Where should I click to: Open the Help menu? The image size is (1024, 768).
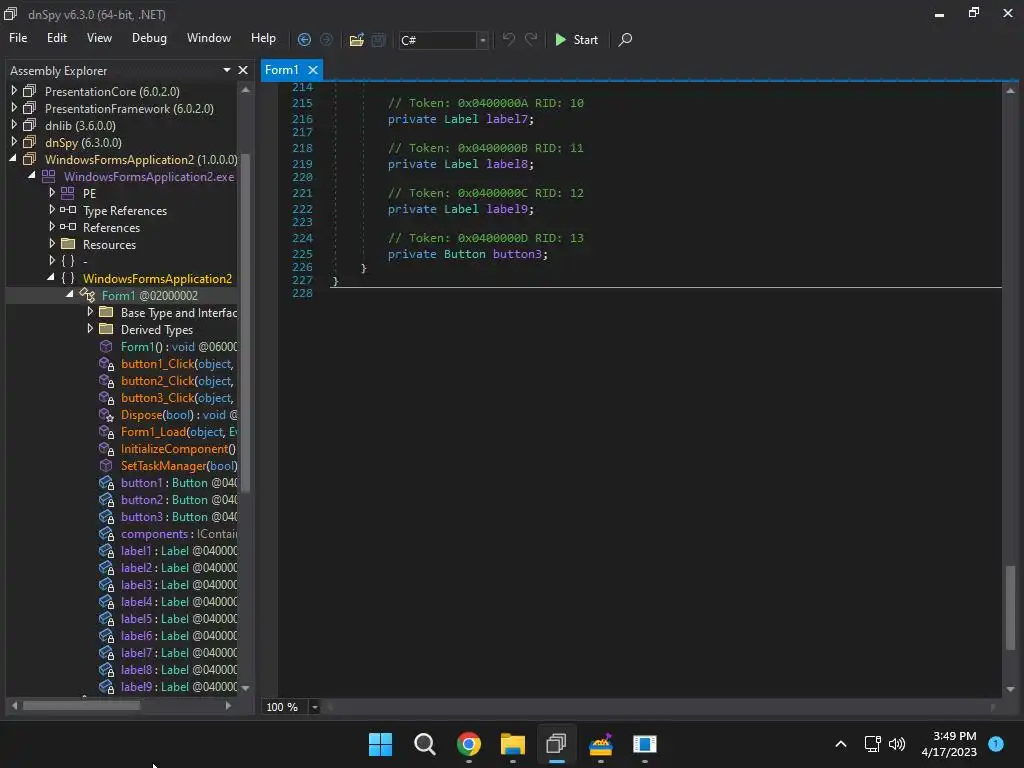pos(263,38)
